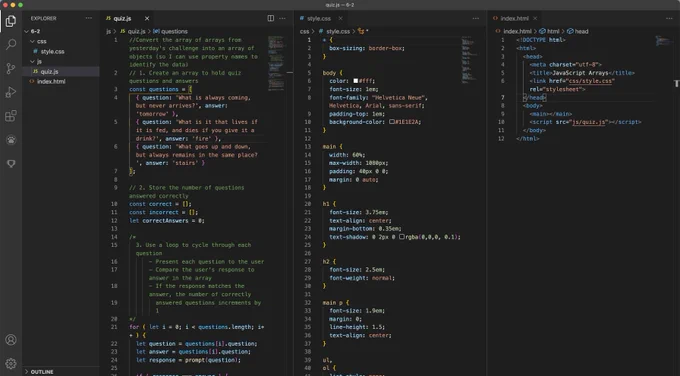680x376 pixels.
Task: Open style.css from the Explorer tree
Action: click(x=52, y=51)
